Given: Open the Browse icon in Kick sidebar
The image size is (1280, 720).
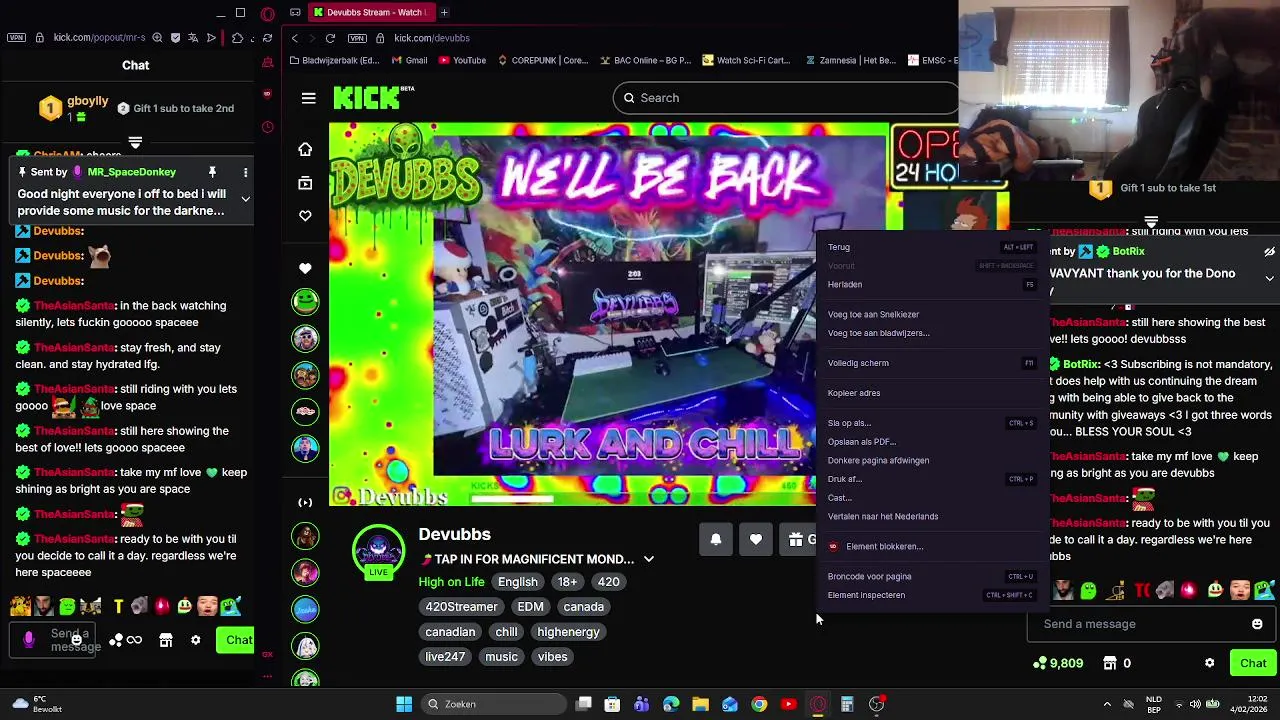Looking at the screenshot, I should pyautogui.click(x=305, y=183).
